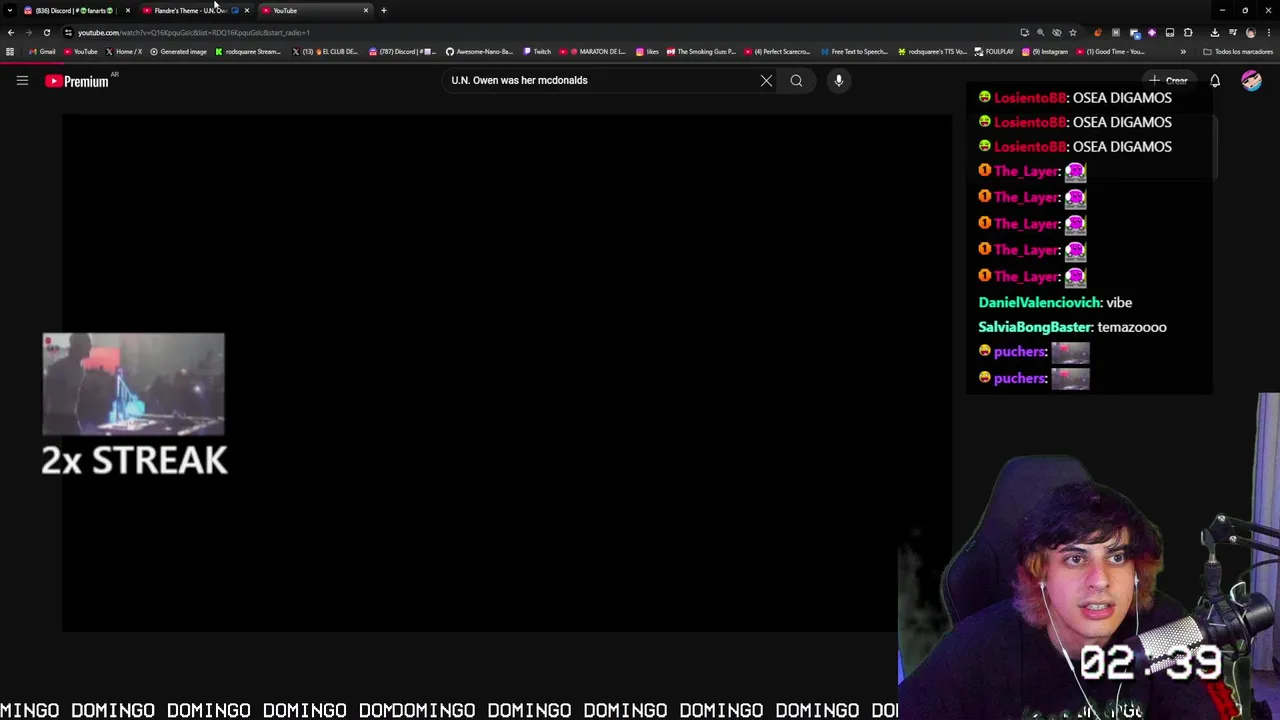
Task: Open the (787) Discord bookmark
Action: coord(403,52)
